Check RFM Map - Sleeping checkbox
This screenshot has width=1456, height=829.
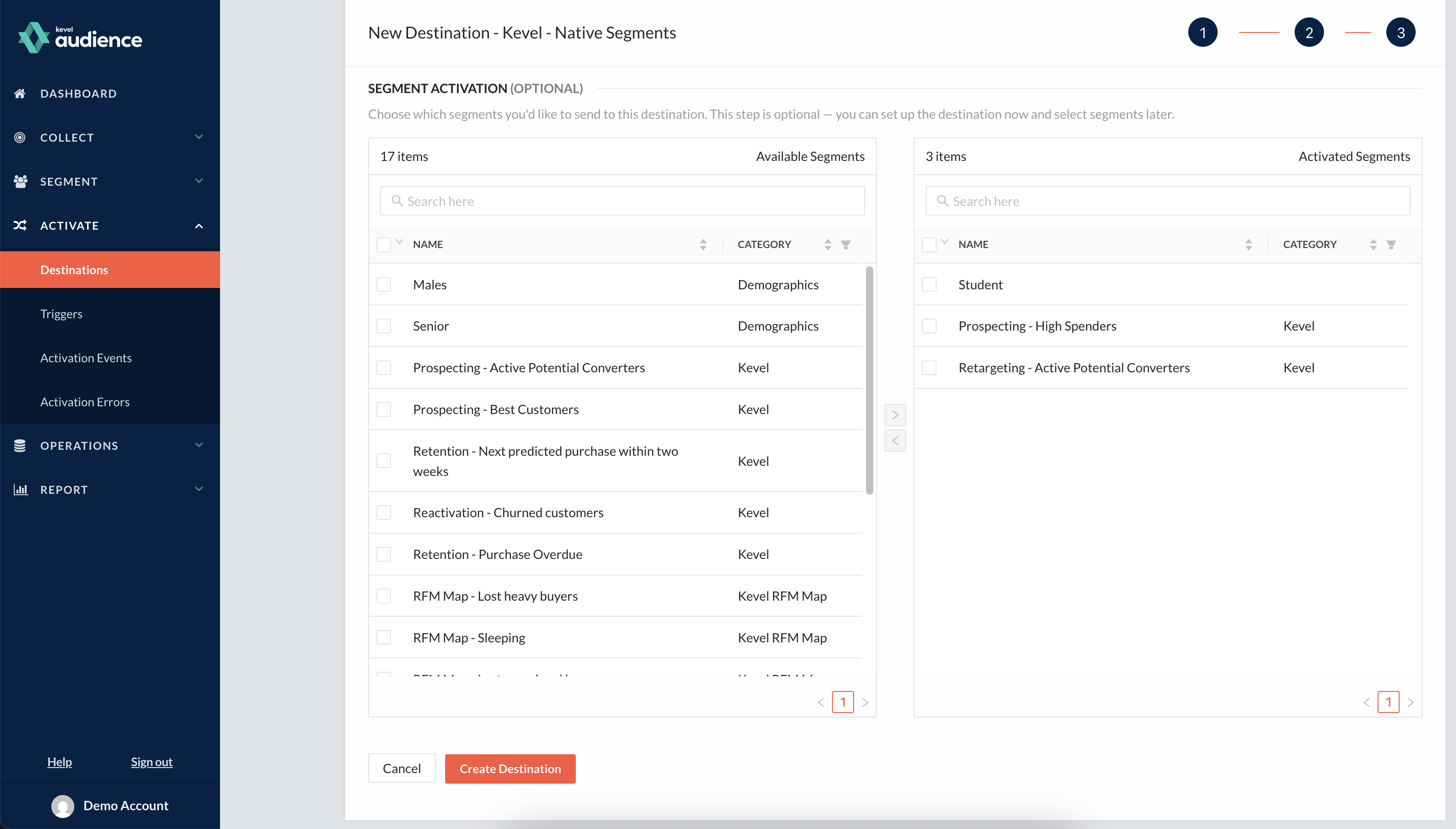tap(384, 637)
